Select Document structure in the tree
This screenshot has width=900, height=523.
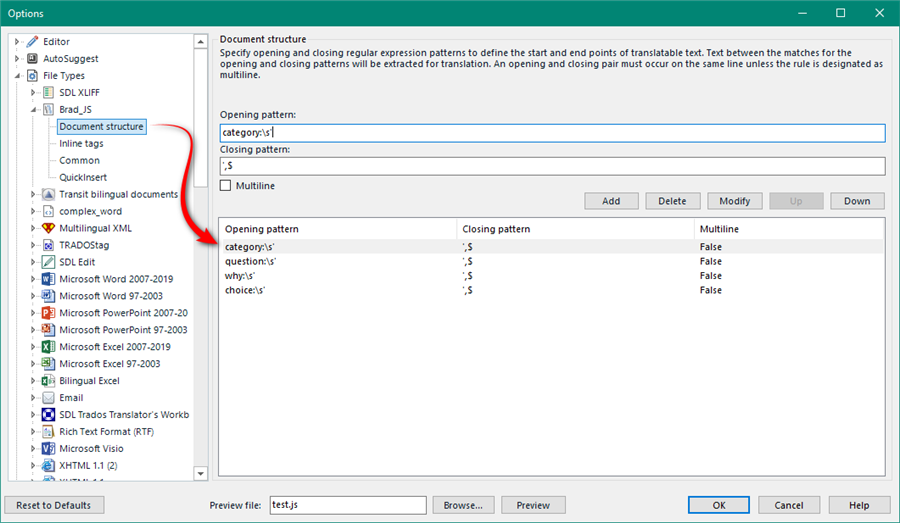point(102,126)
